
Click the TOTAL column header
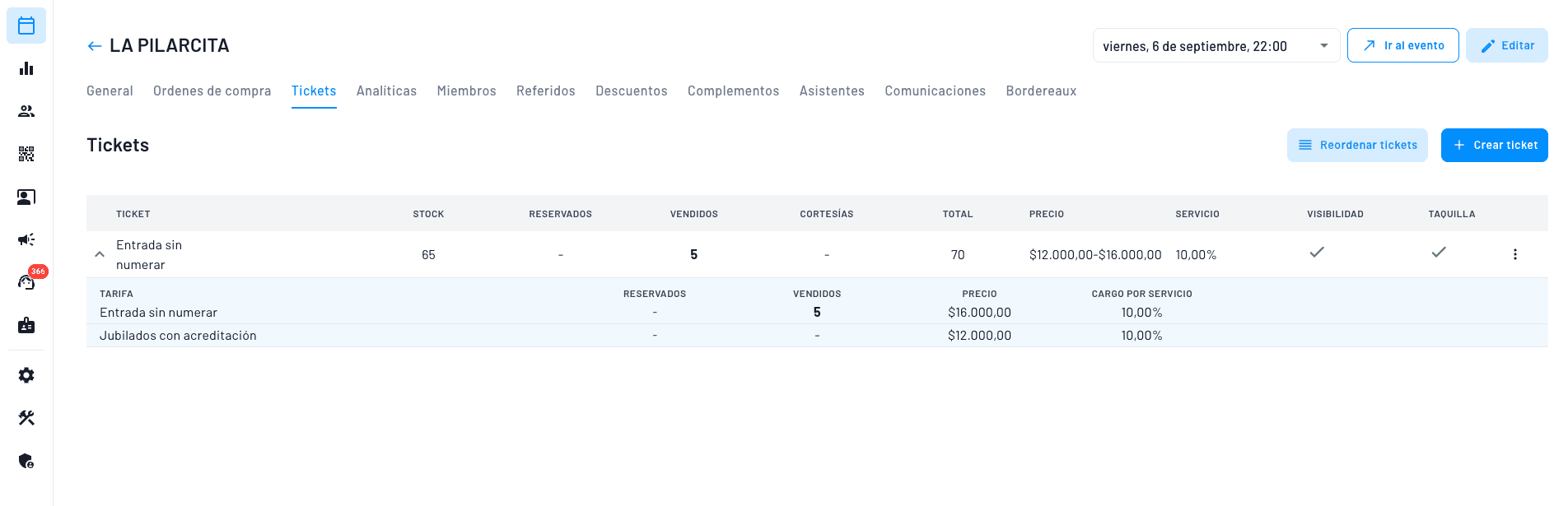(x=958, y=214)
